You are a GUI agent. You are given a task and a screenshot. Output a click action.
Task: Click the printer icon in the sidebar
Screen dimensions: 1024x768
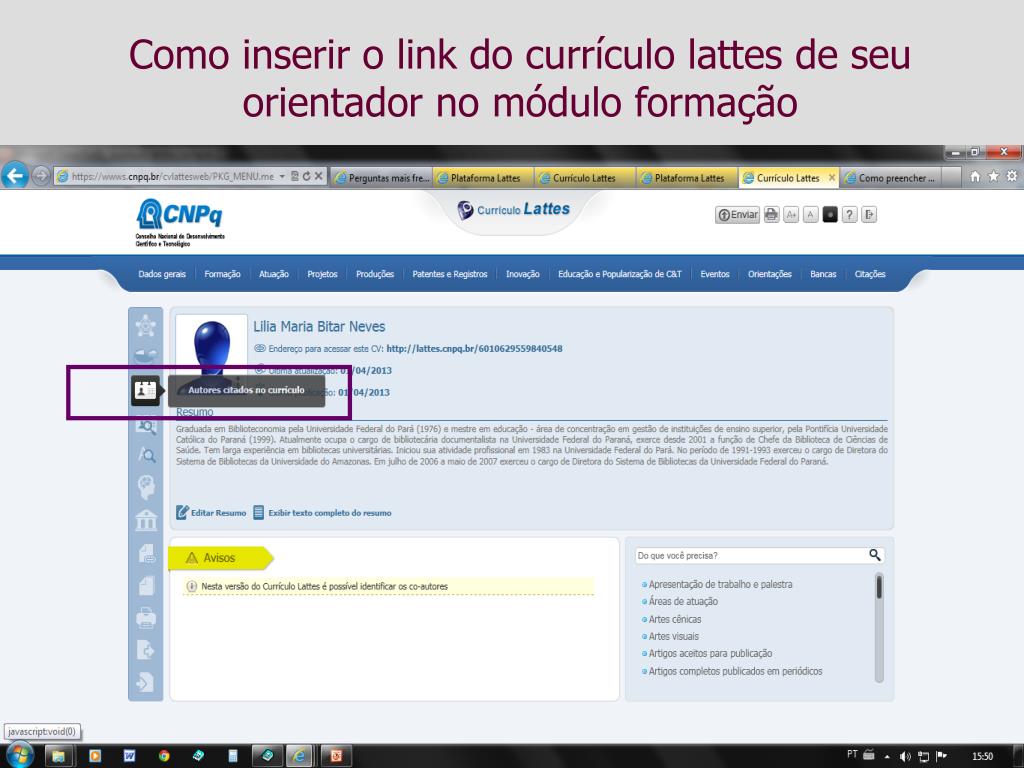146,618
